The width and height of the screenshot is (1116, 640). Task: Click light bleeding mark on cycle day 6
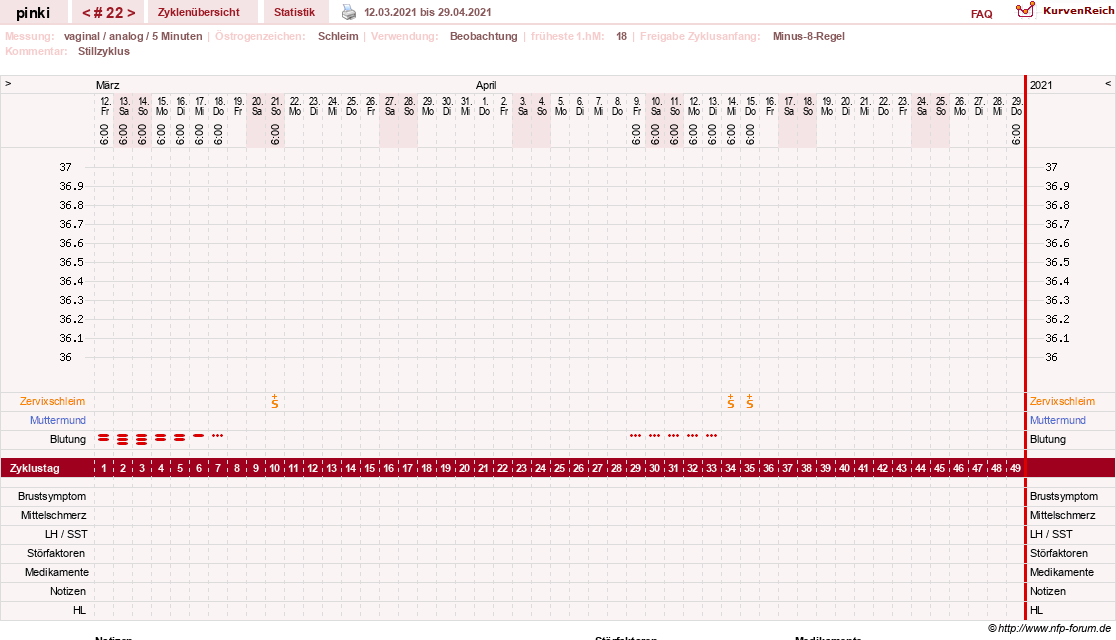(x=199, y=436)
